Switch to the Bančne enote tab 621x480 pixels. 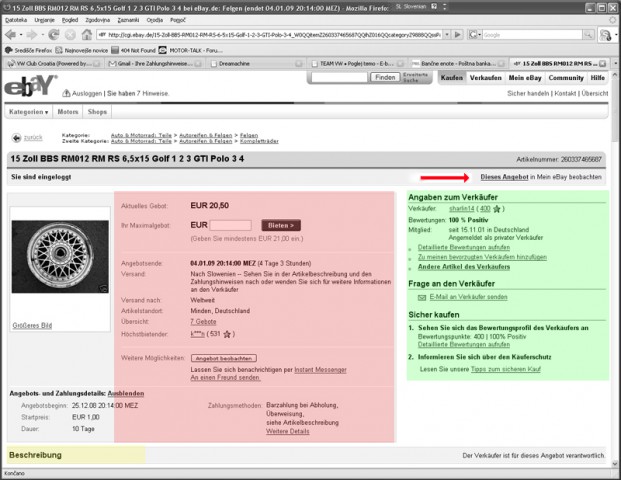[458, 63]
